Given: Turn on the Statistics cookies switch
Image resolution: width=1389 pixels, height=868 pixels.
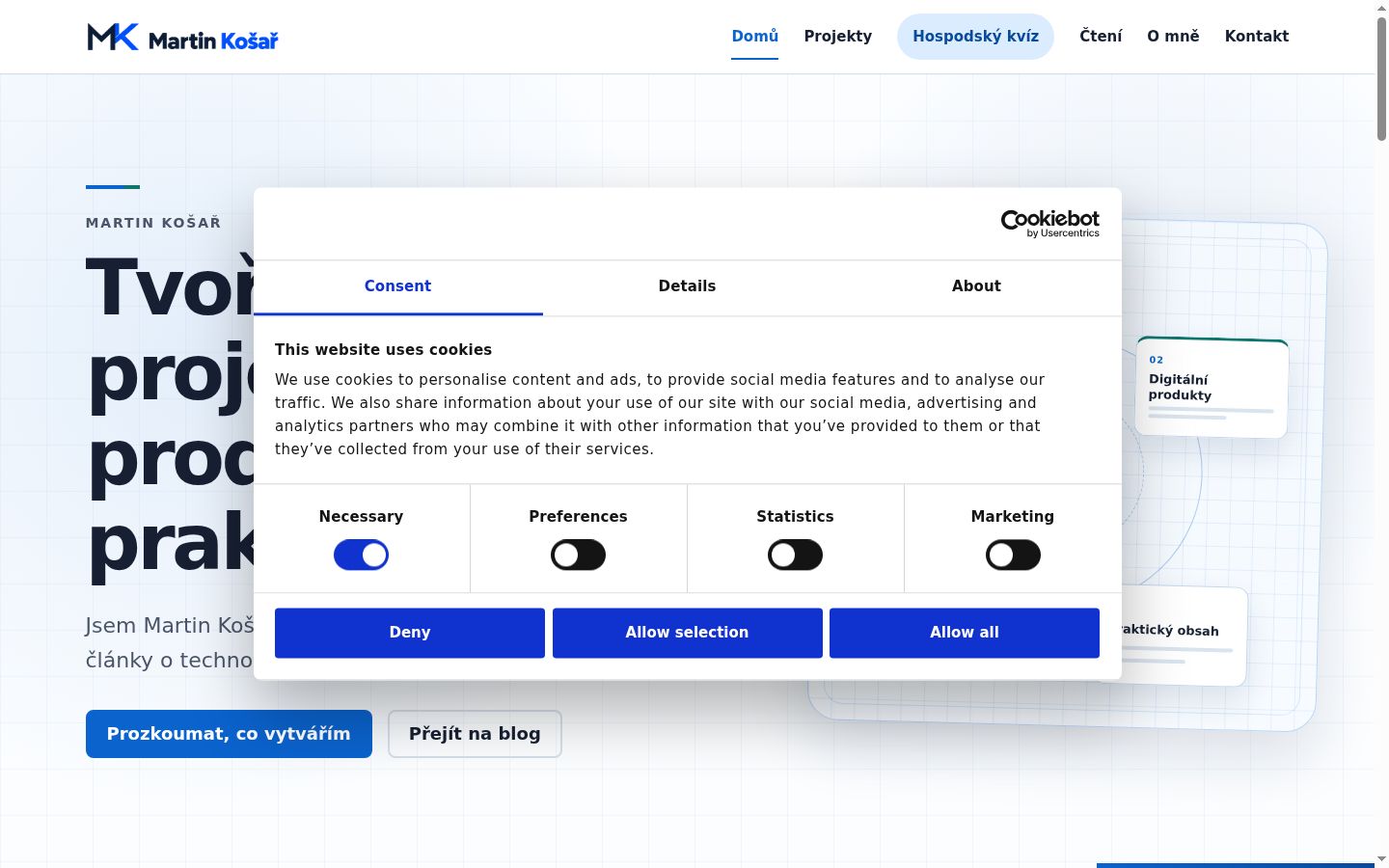Looking at the screenshot, I should point(795,556).
